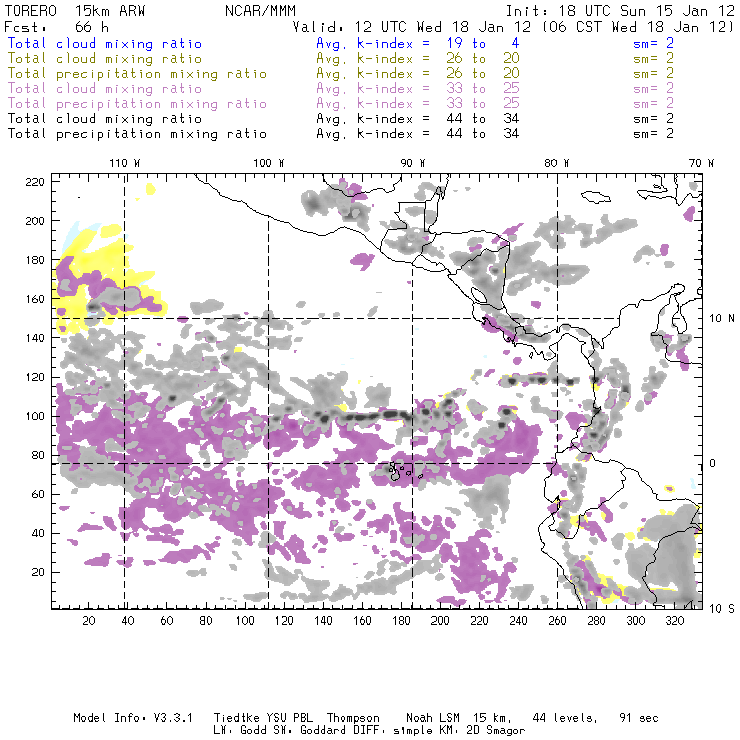740x740 pixels.
Task: Select the "Fcst: 66 h" forecast hour text
Action: pos(57,27)
